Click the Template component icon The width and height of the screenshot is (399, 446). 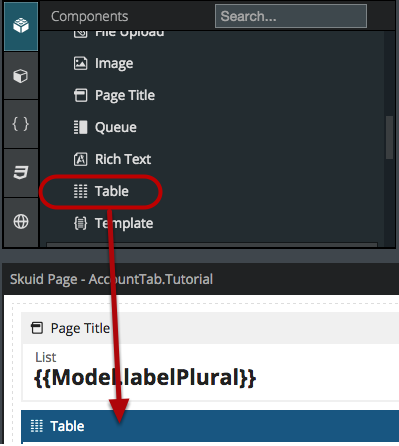tap(80, 223)
